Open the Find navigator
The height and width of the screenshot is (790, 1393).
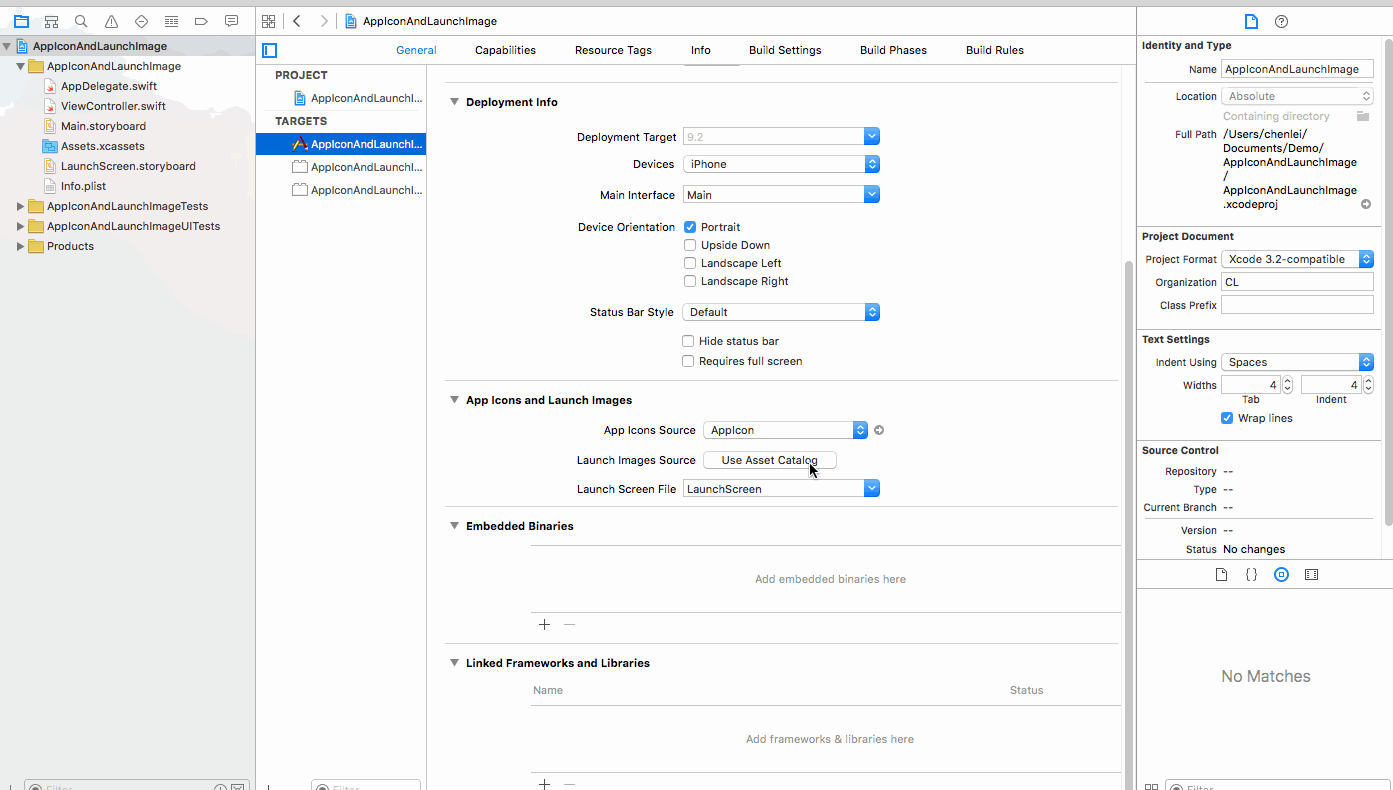click(x=81, y=21)
